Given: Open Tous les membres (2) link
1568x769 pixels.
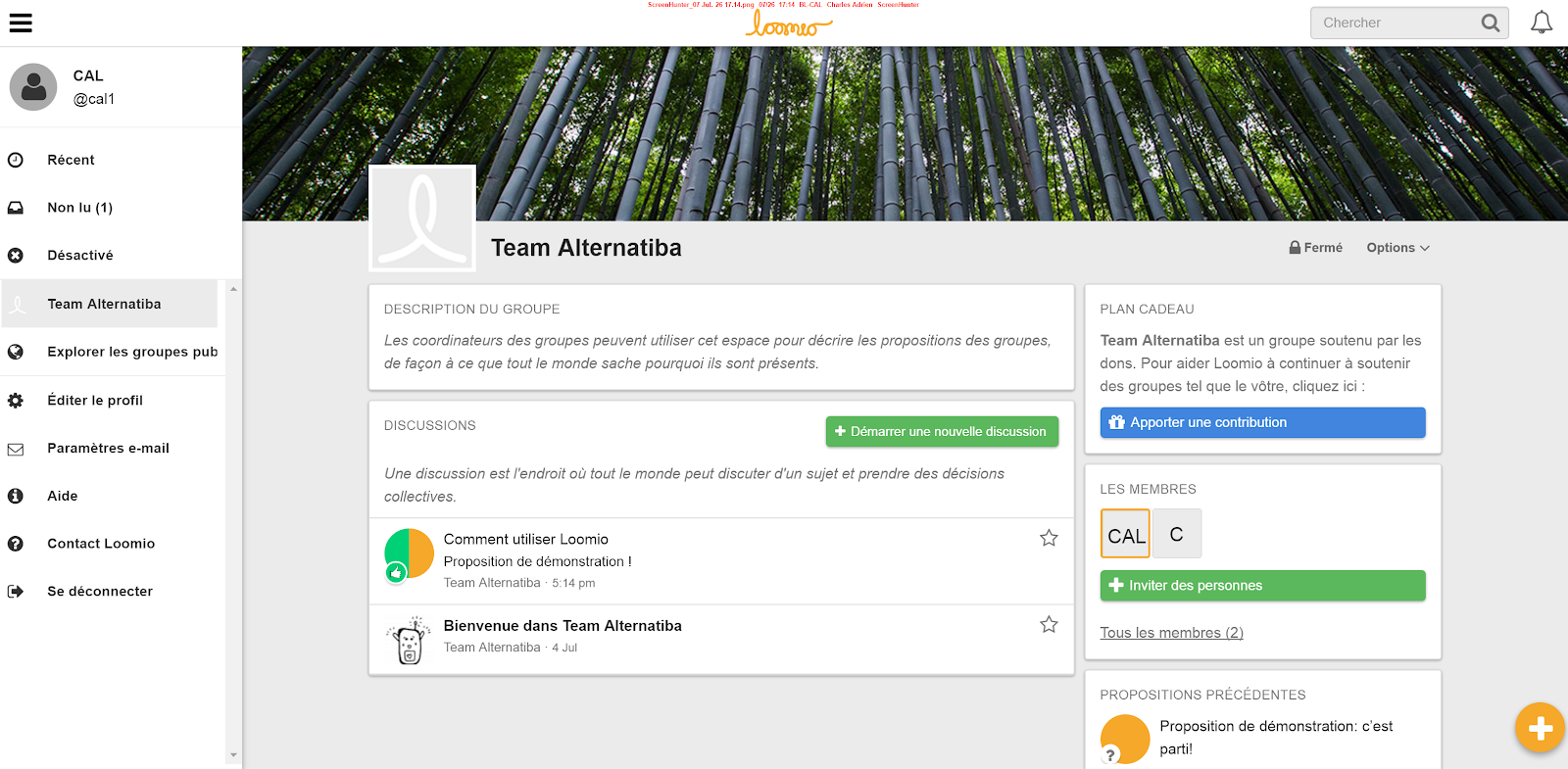Looking at the screenshot, I should (x=1171, y=633).
